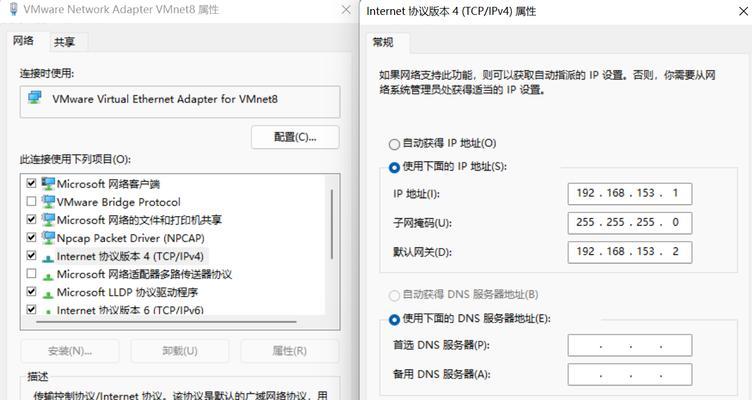752x400 pixels.
Task: Close the TCP/IPv4 属性 dialog
Action: [743, 11]
